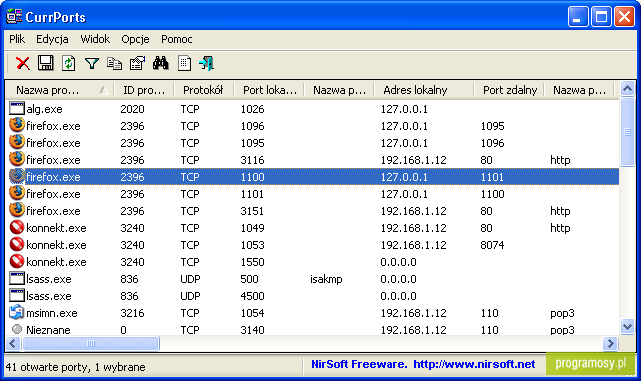Sort by ID procesu column header
641x381 pixels.
(x=144, y=90)
